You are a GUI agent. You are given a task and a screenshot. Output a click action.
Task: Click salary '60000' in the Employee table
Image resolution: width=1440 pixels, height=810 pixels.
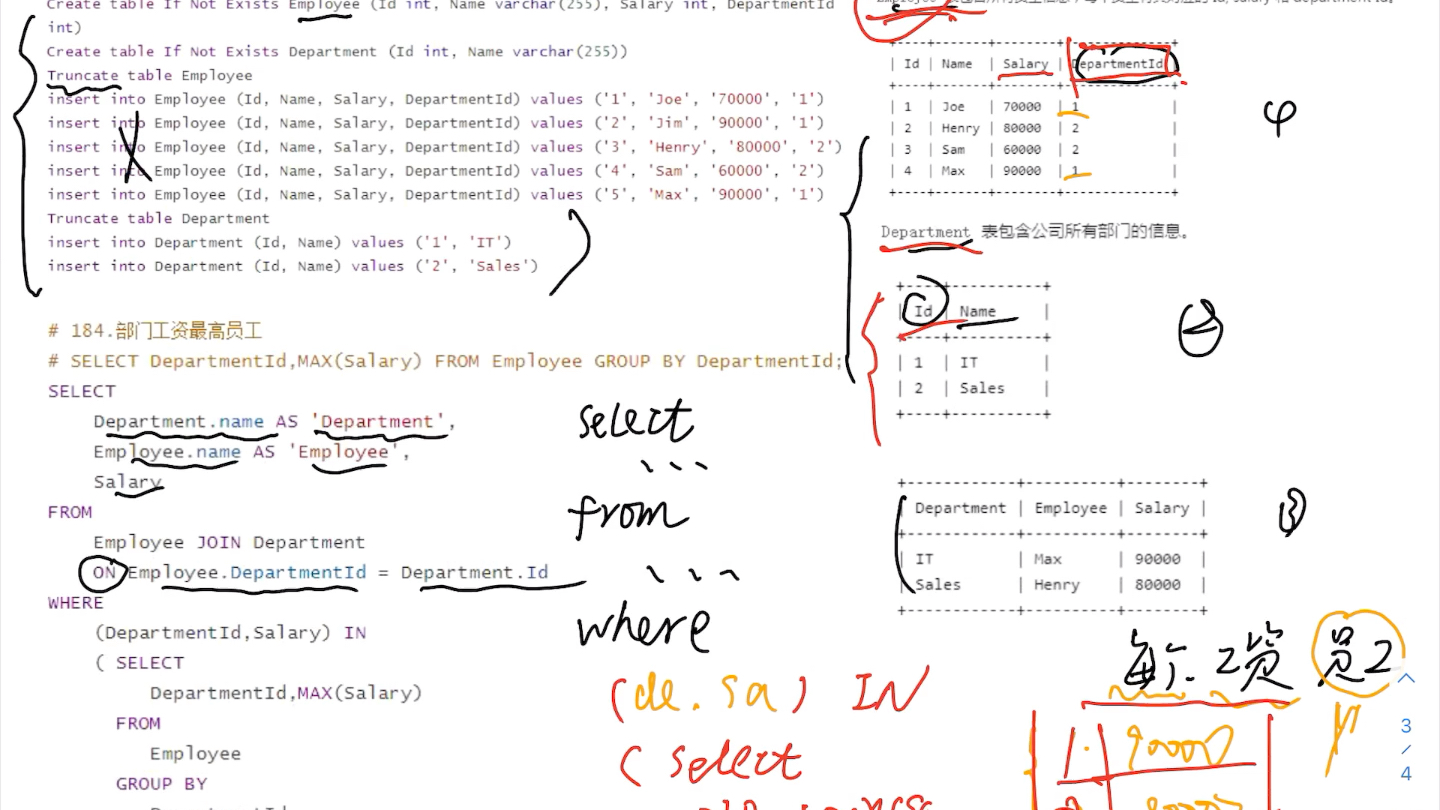point(1021,150)
